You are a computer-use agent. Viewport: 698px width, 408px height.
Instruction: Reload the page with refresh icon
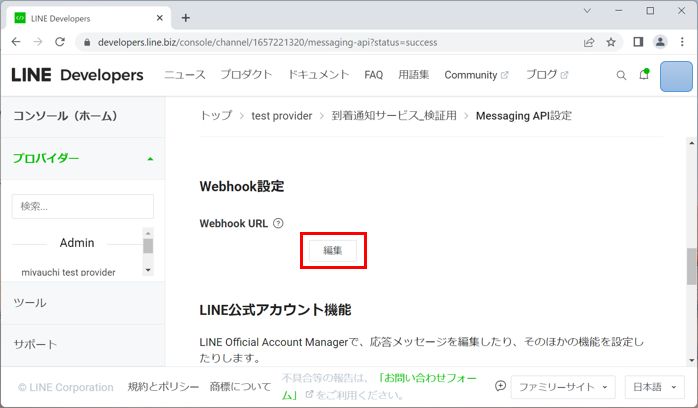[x=60, y=42]
